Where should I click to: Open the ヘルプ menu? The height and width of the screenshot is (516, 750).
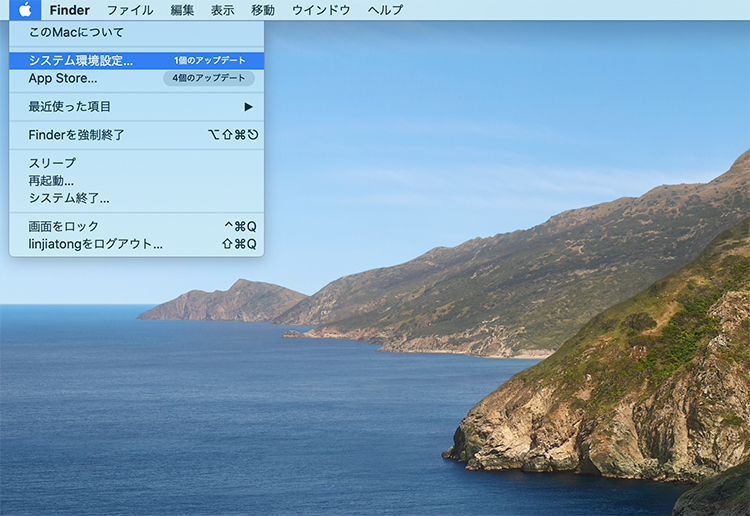[x=385, y=10]
